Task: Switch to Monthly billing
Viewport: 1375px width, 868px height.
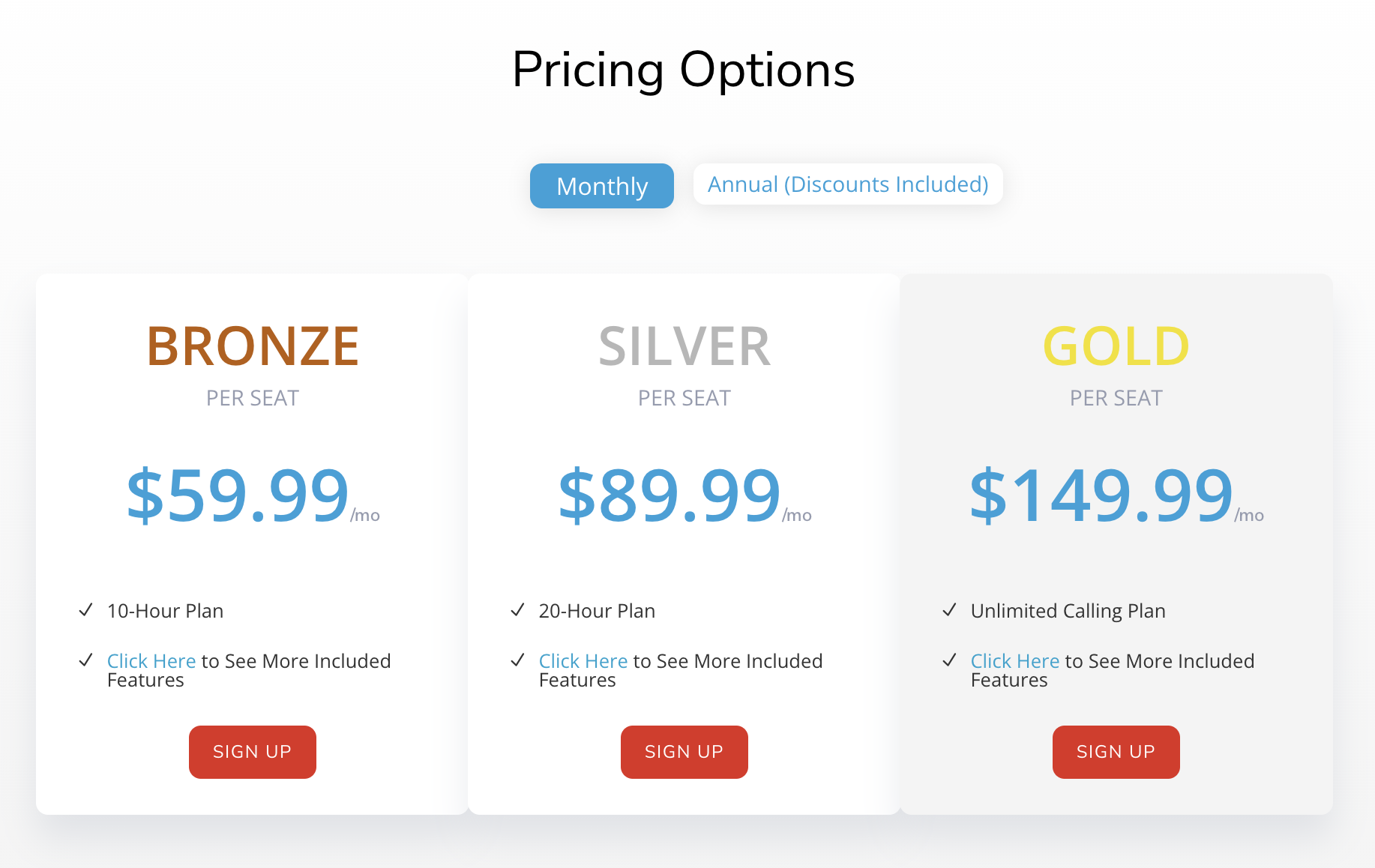Action: [601, 186]
